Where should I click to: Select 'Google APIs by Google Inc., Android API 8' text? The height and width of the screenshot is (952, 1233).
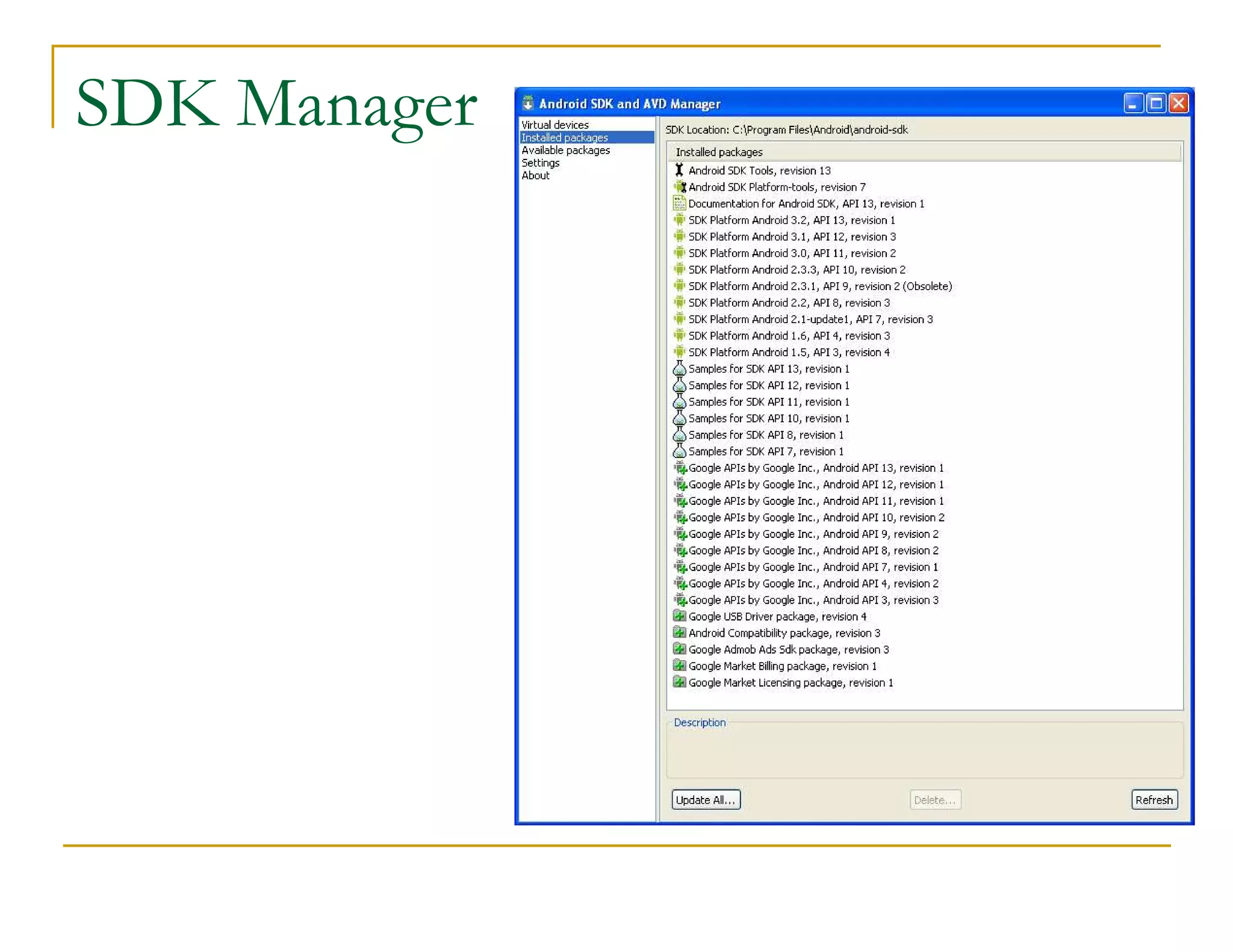pyautogui.click(x=813, y=551)
